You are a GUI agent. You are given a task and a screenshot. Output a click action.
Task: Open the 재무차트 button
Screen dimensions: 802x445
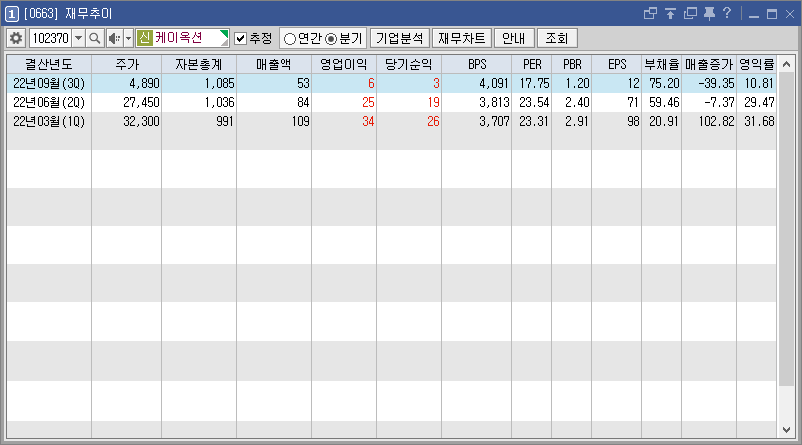click(x=462, y=38)
